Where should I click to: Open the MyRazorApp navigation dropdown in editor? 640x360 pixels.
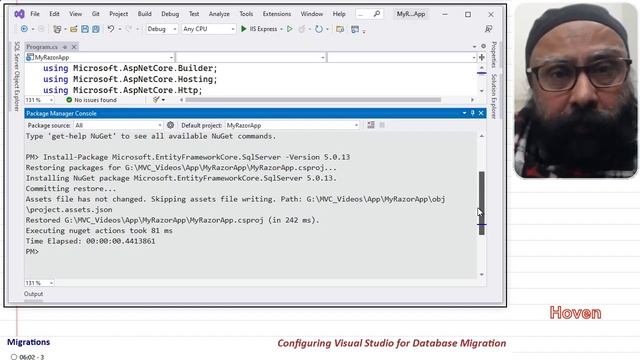point(100,58)
